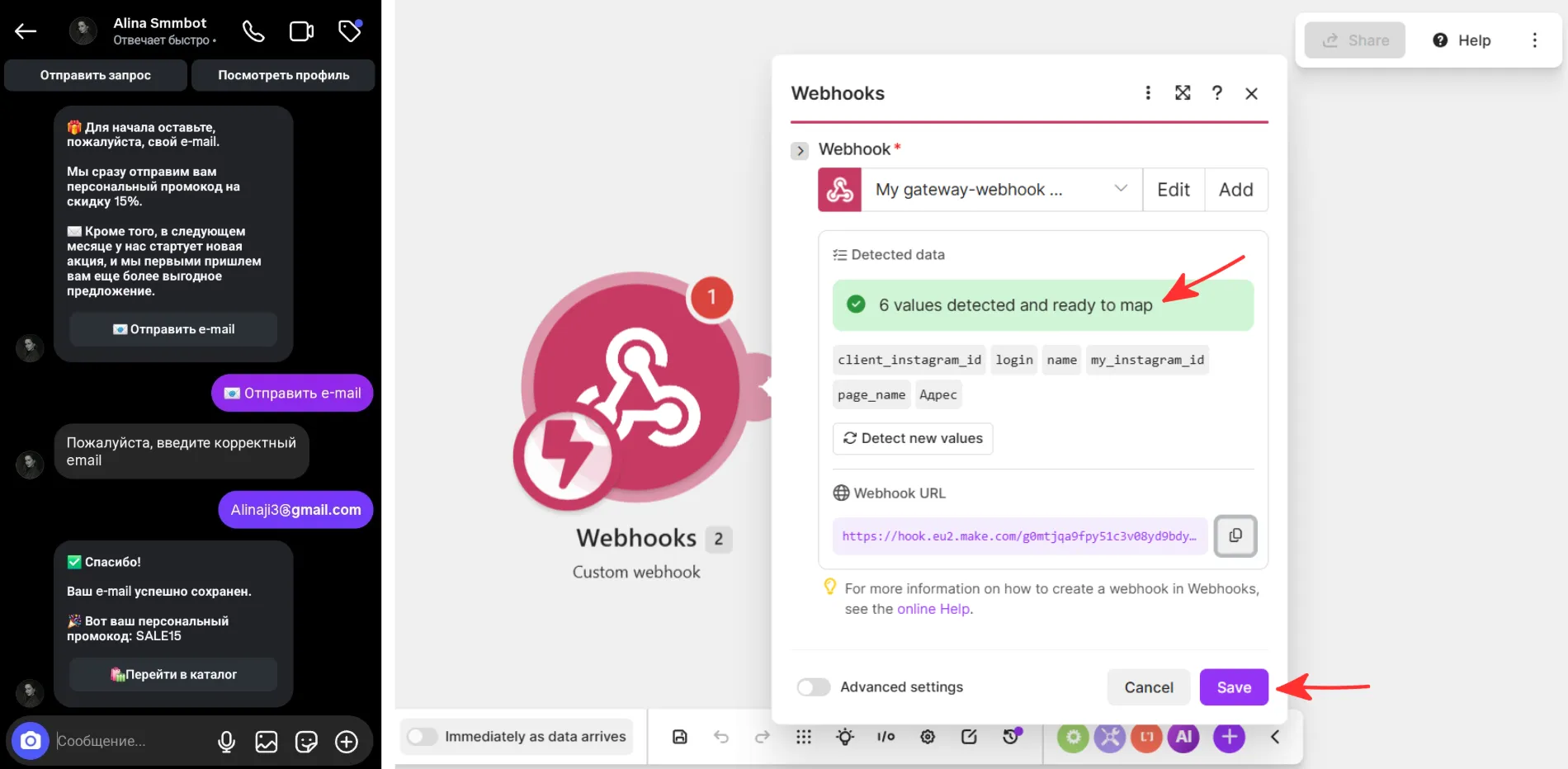Attach an image from the gallery
Screen dimensions: 1568x769
coord(267,742)
